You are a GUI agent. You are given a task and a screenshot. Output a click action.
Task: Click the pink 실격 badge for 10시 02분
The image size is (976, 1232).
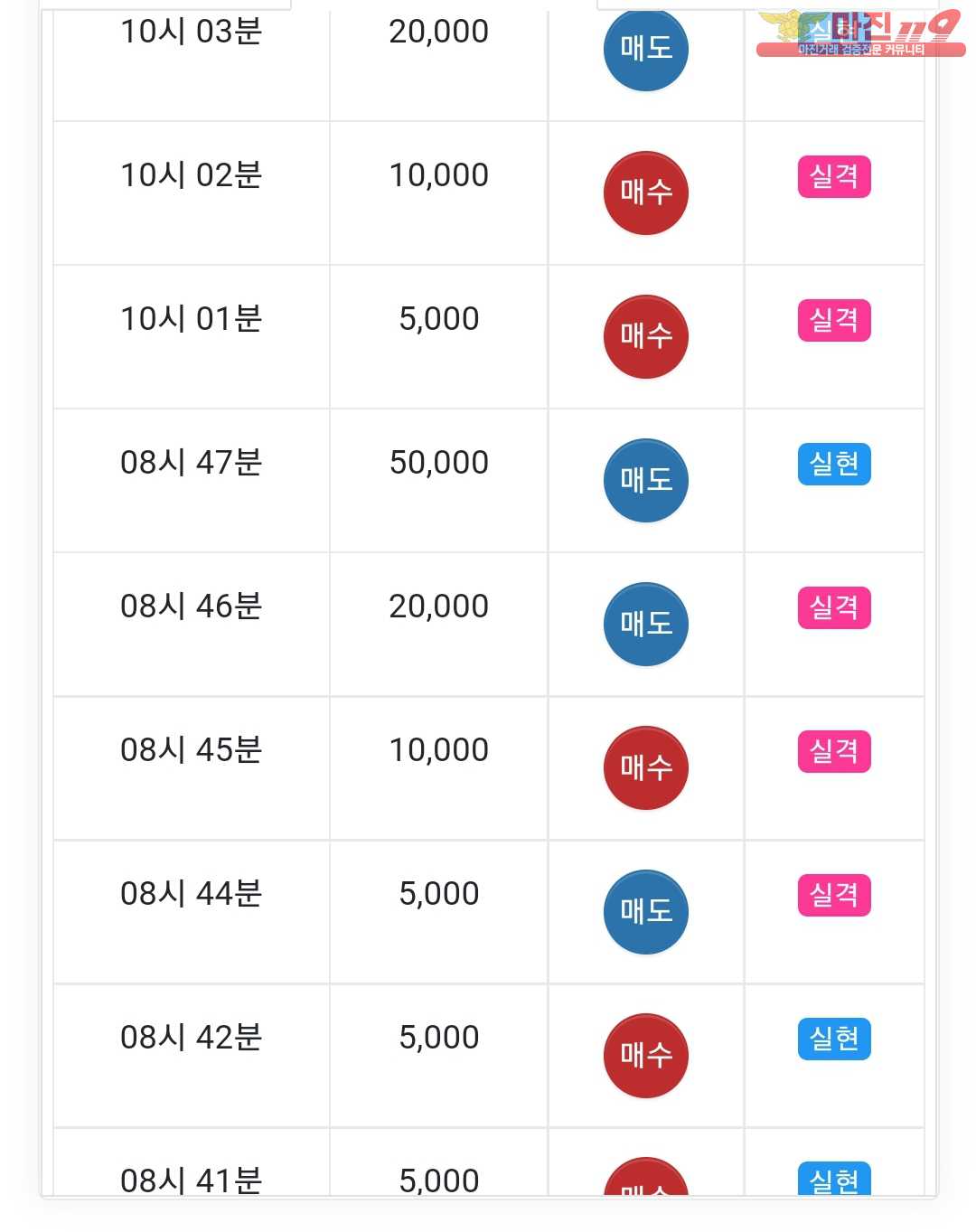pyautogui.click(x=834, y=176)
